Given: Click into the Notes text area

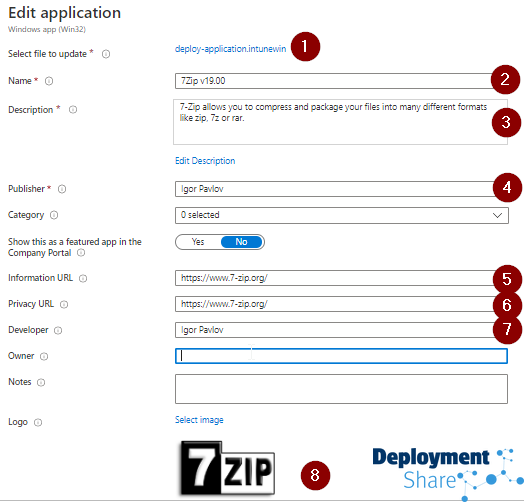Looking at the screenshot, I should [341, 389].
